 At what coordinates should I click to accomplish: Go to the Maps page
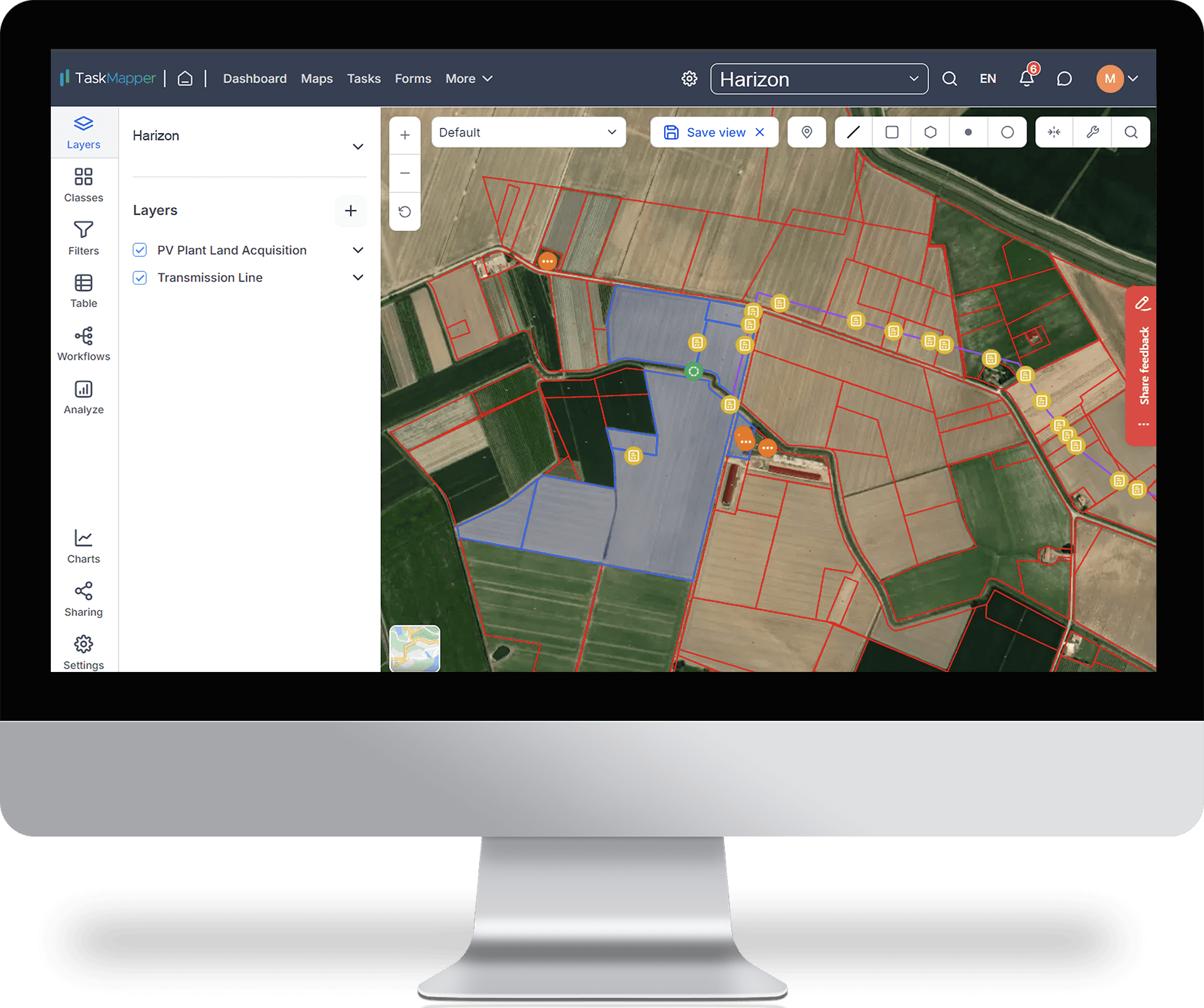(x=317, y=78)
